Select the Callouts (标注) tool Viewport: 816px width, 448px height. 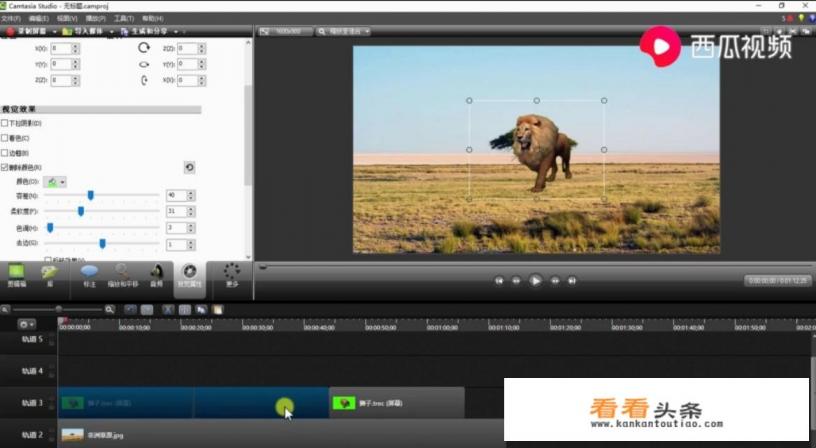click(89, 275)
